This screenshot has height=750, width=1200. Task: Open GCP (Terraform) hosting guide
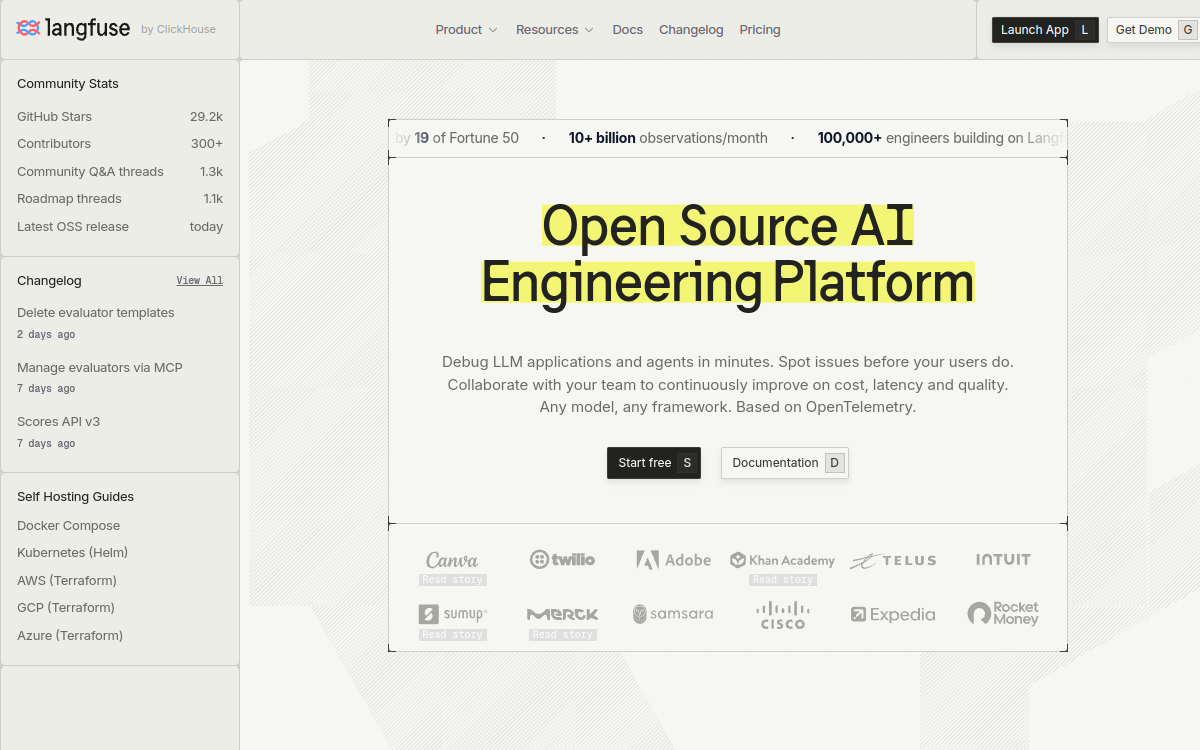click(66, 608)
